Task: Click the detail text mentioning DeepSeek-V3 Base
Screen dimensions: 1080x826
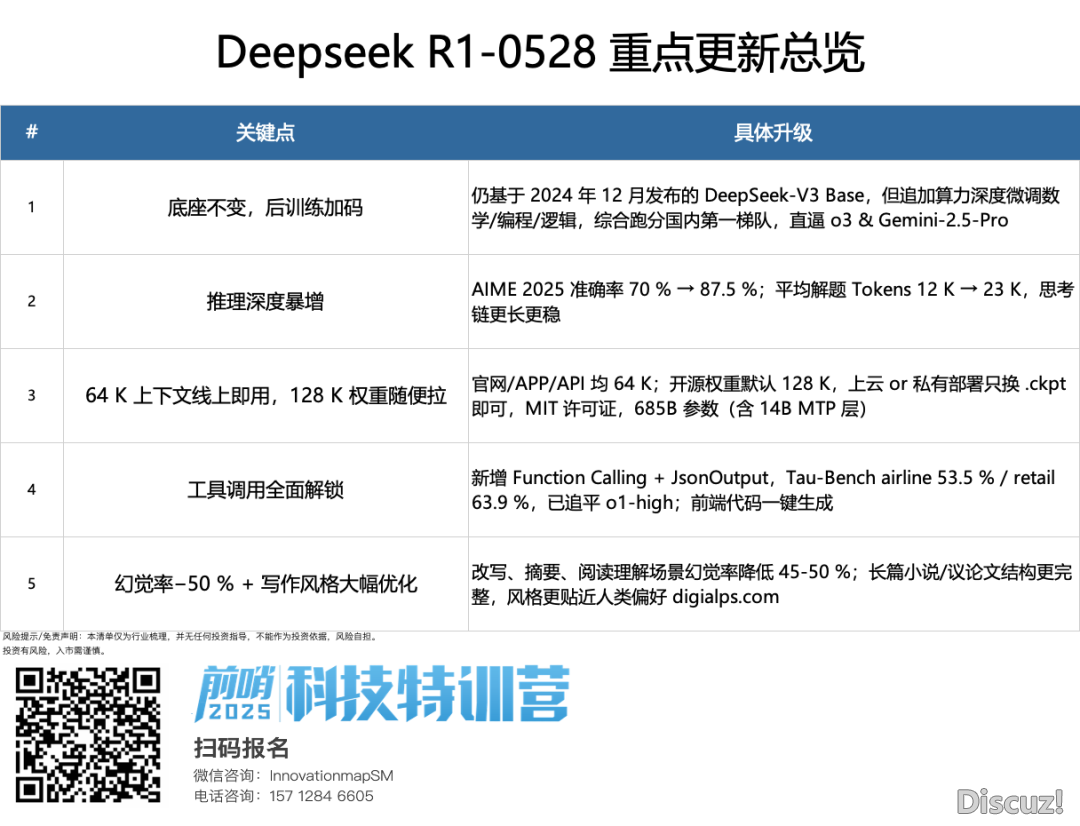Action: pos(765,208)
